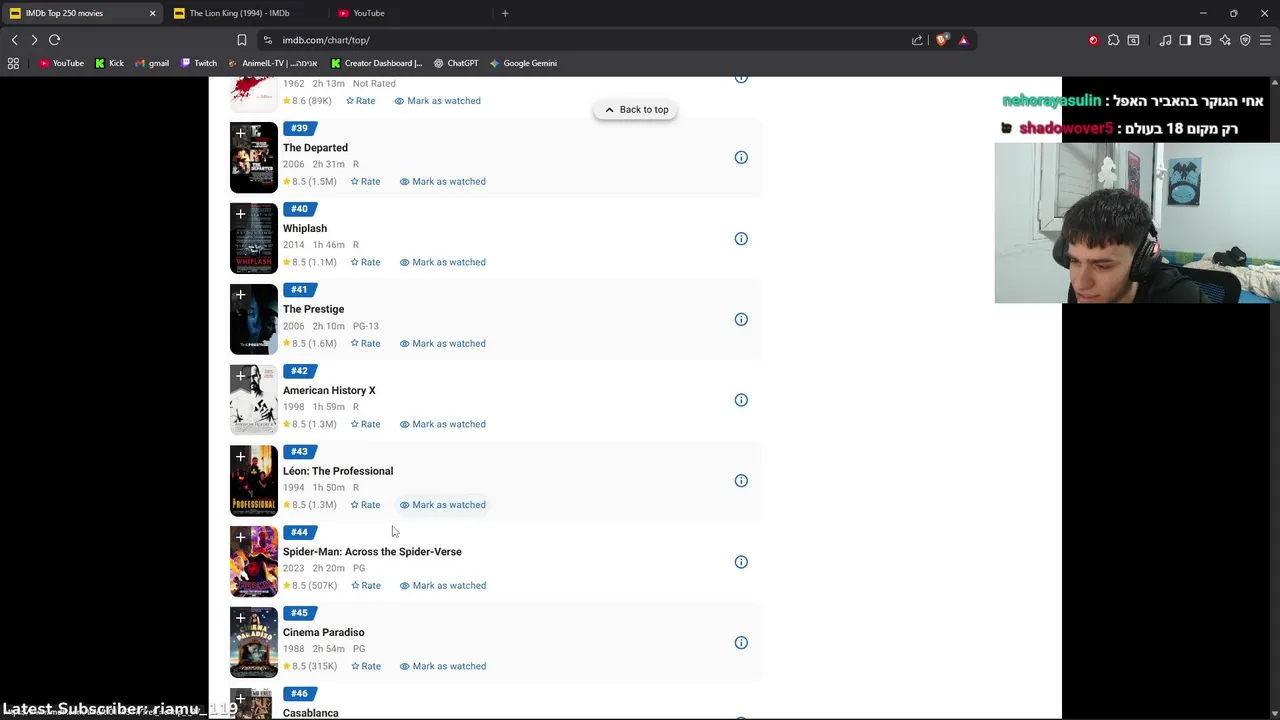
Task: Reload the page
Action: pos(54,40)
